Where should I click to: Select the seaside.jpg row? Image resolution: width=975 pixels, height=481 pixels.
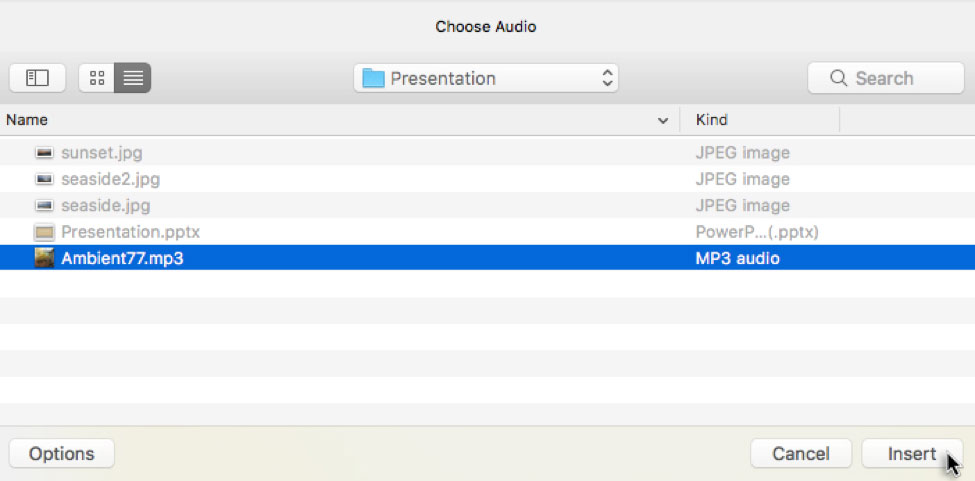tap(105, 206)
